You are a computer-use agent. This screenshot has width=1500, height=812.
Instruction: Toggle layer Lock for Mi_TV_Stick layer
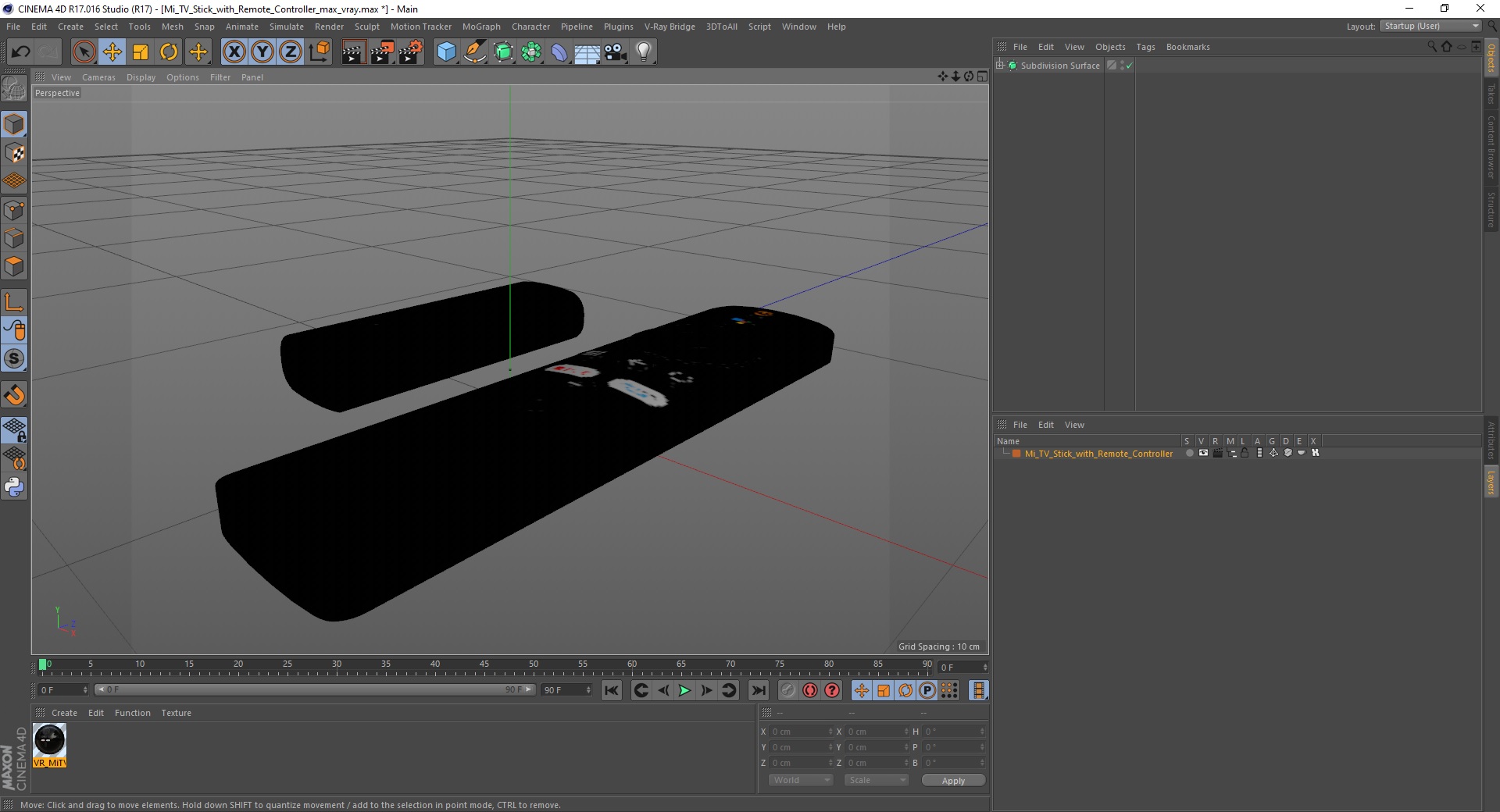tap(1245, 453)
